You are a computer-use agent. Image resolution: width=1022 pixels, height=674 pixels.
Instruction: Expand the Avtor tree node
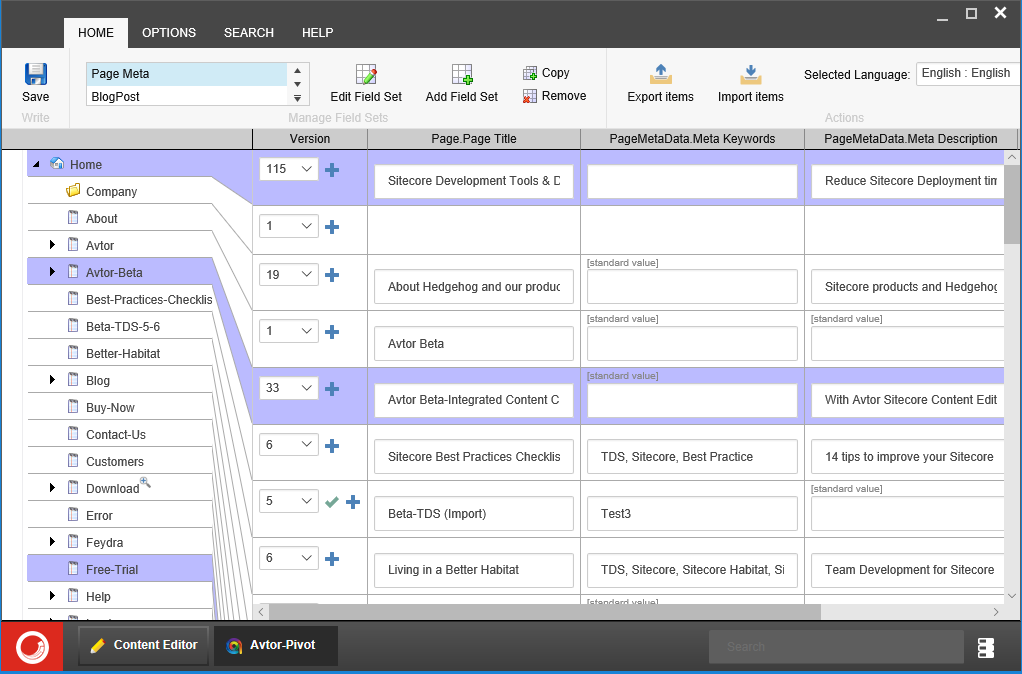tap(52, 244)
